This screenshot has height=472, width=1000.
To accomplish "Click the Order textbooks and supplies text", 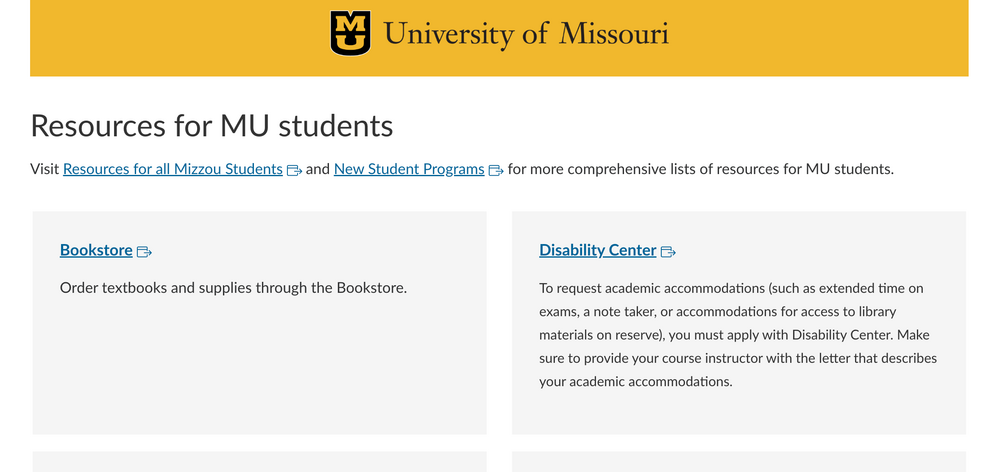I will point(233,288).
